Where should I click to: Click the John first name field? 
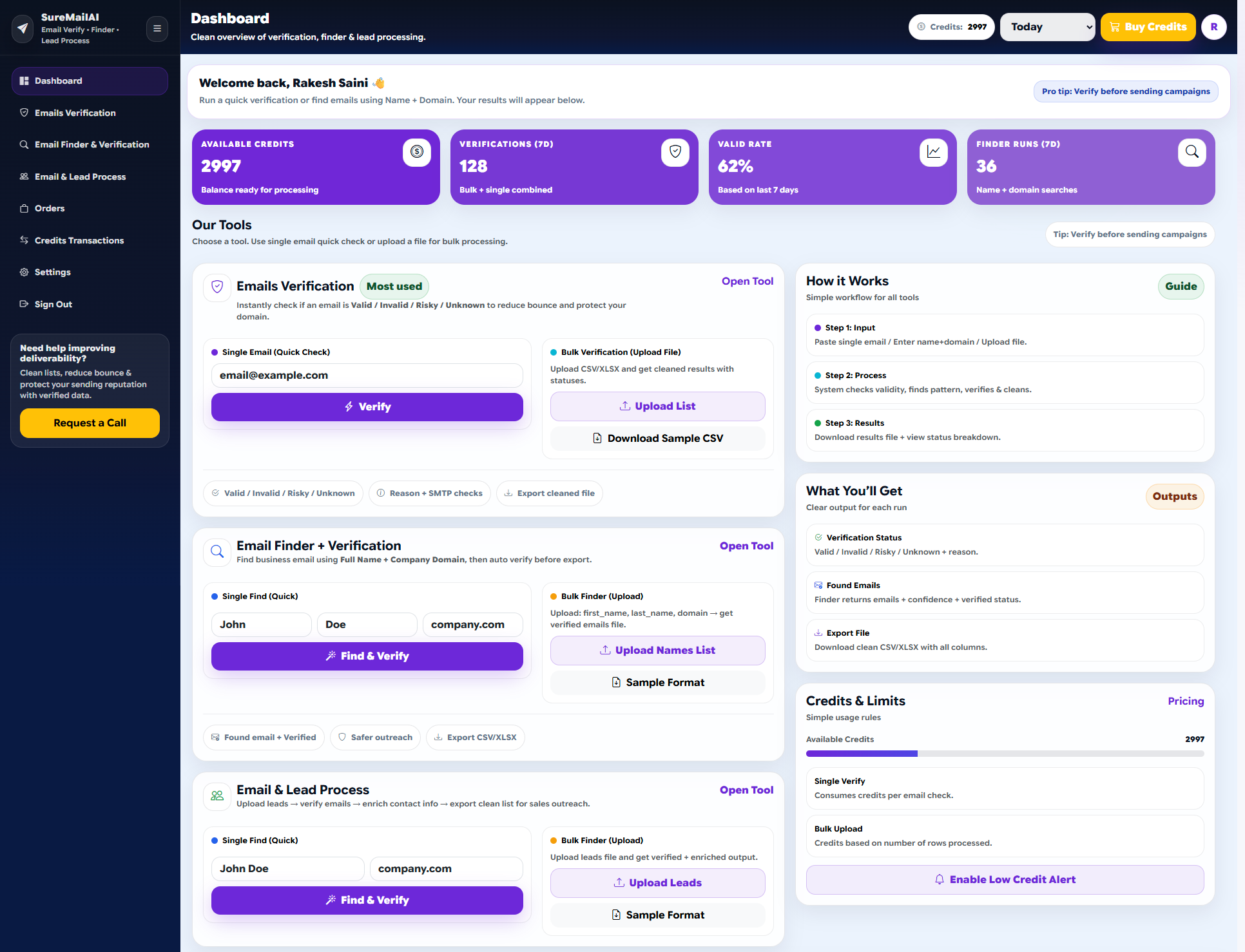pos(261,625)
